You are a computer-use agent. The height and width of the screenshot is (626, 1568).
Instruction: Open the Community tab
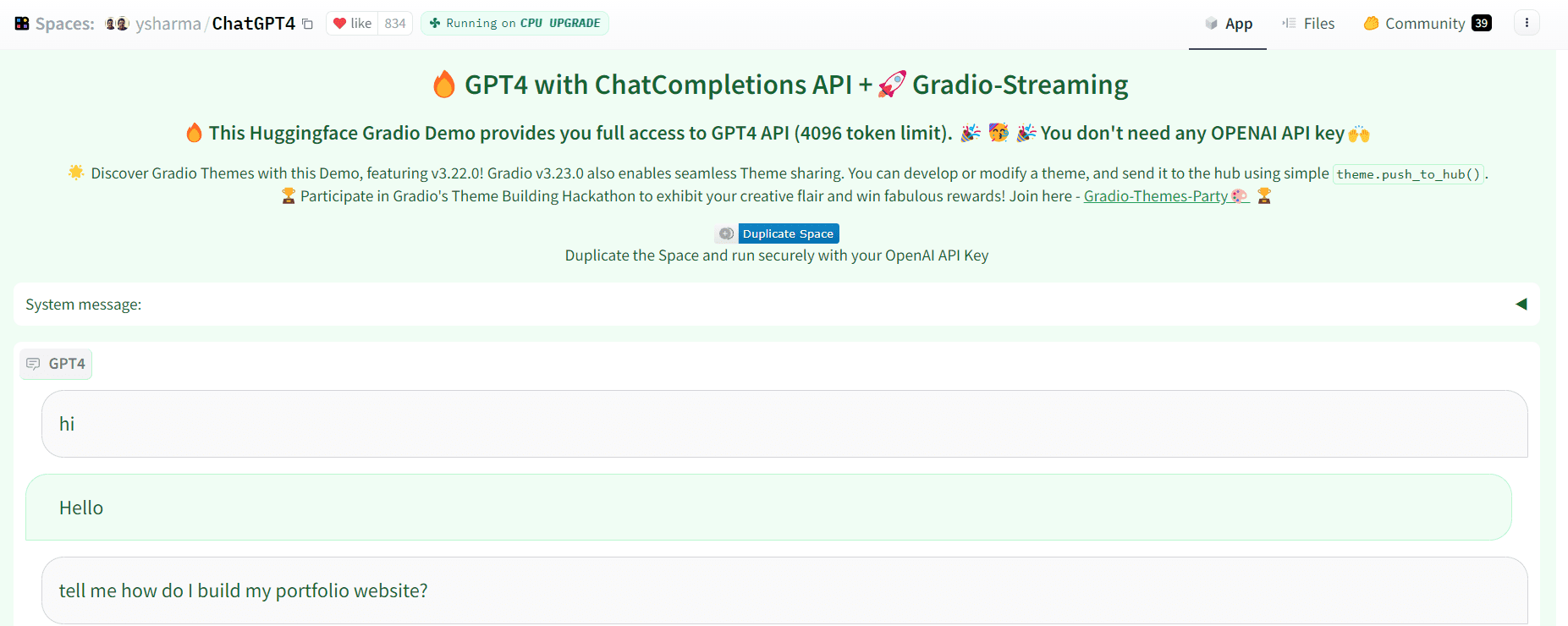[x=1427, y=24]
